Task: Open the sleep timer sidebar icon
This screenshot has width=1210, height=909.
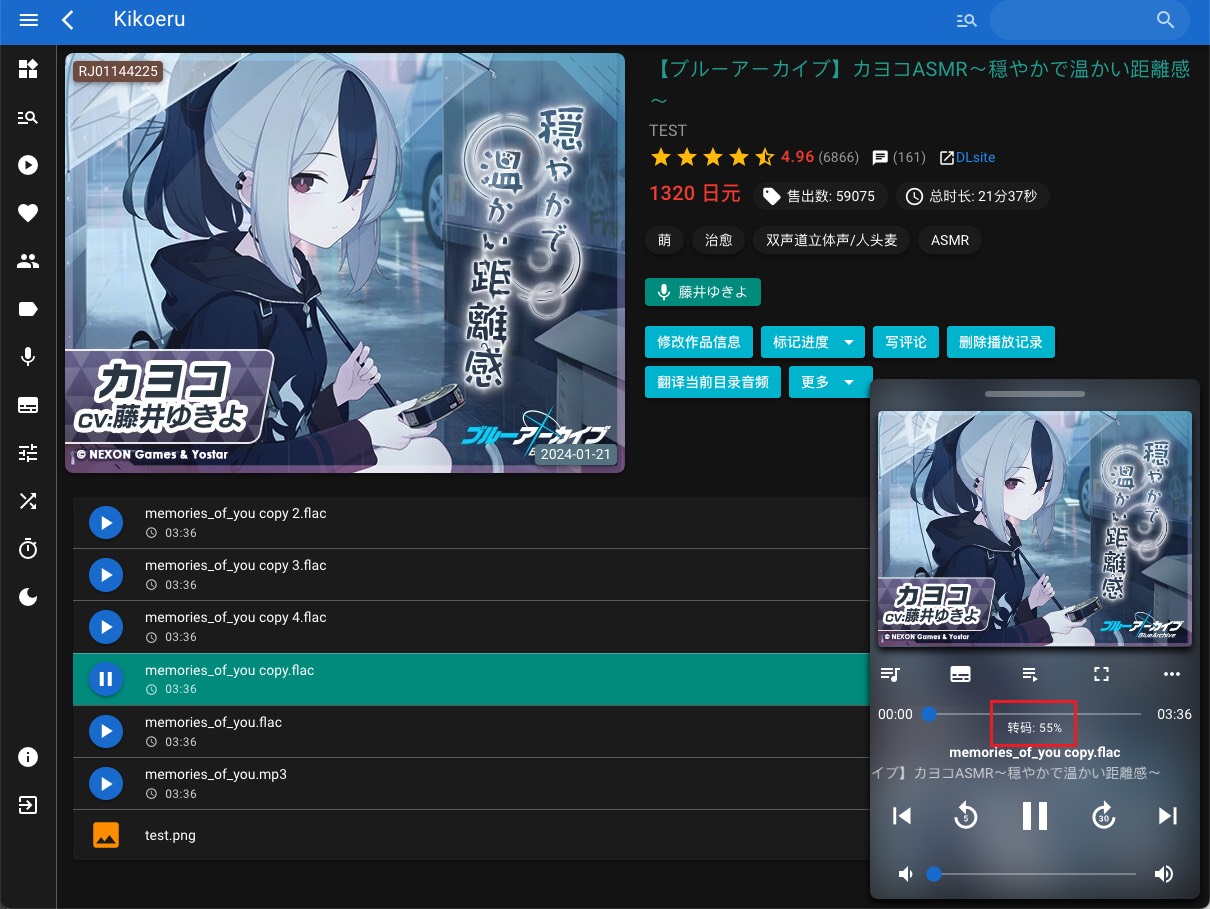Action: (x=28, y=549)
